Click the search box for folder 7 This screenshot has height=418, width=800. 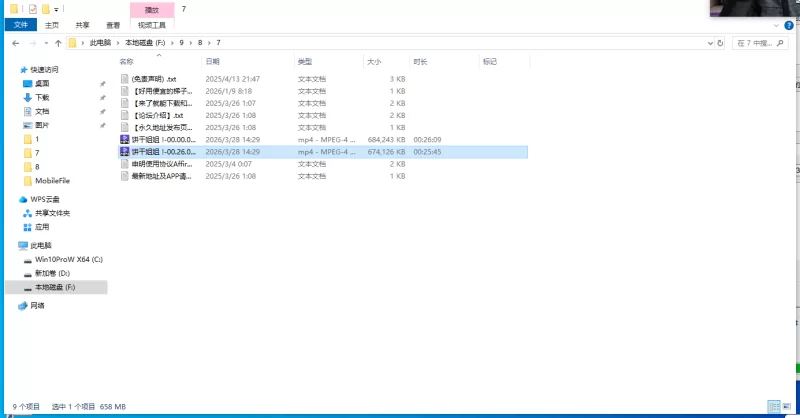pos(760,43)
